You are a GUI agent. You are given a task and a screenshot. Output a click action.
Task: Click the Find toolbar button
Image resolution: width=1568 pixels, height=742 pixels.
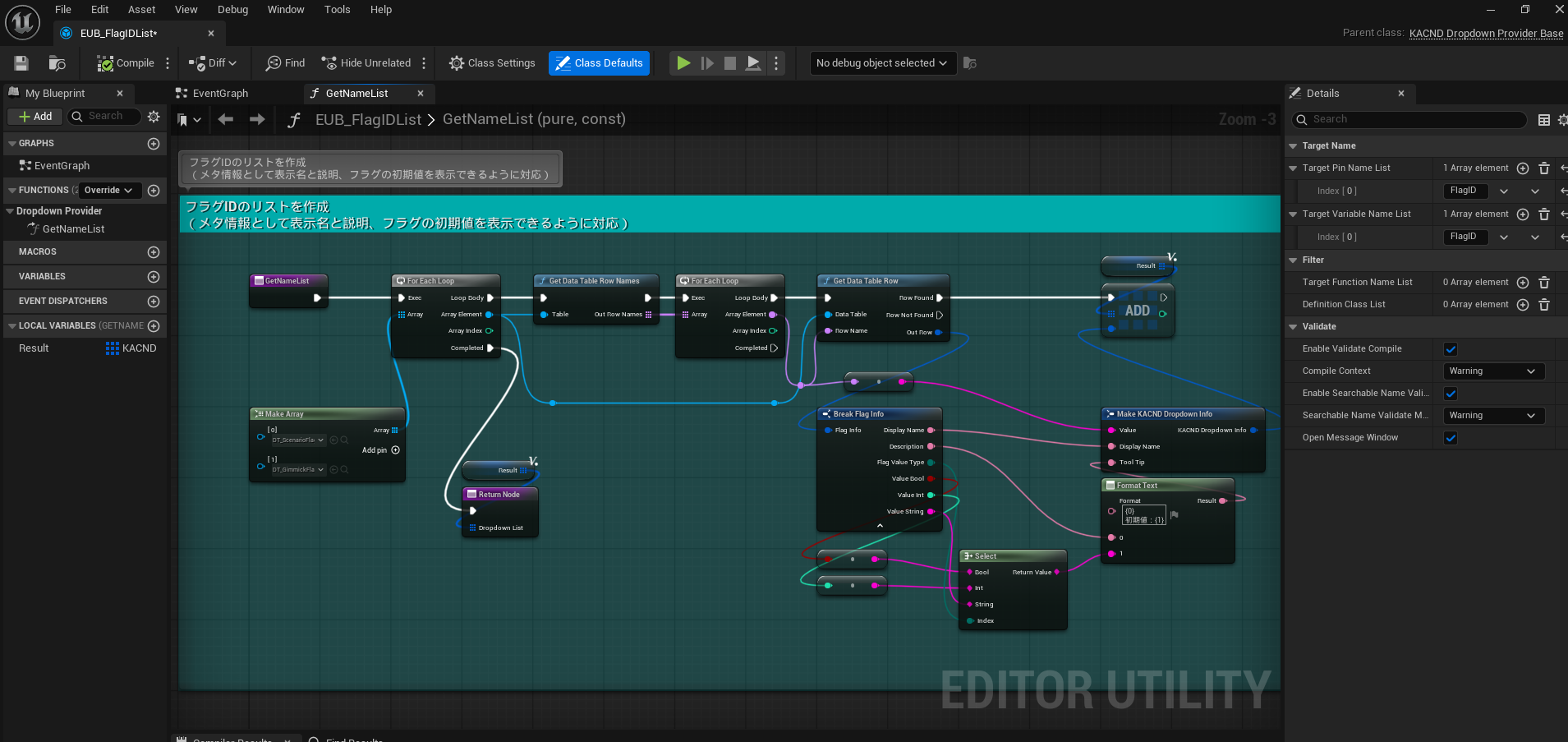285,63
